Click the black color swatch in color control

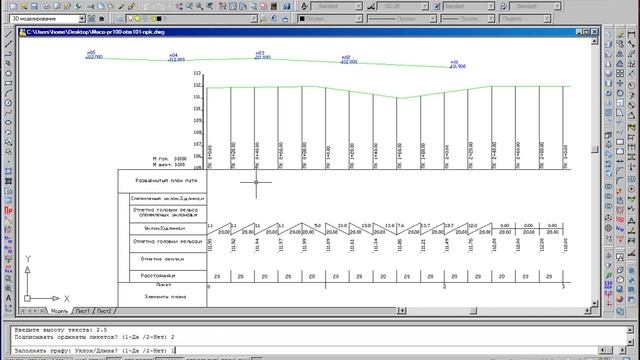point(302,19)
